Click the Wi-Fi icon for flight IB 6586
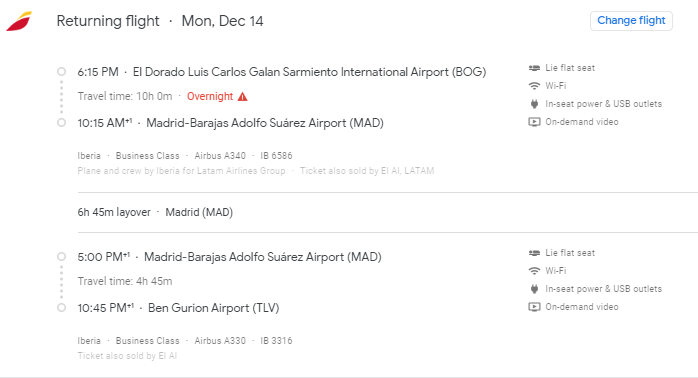Image resolution: width=698 pixels, height=378 pixels. (534, 86)
